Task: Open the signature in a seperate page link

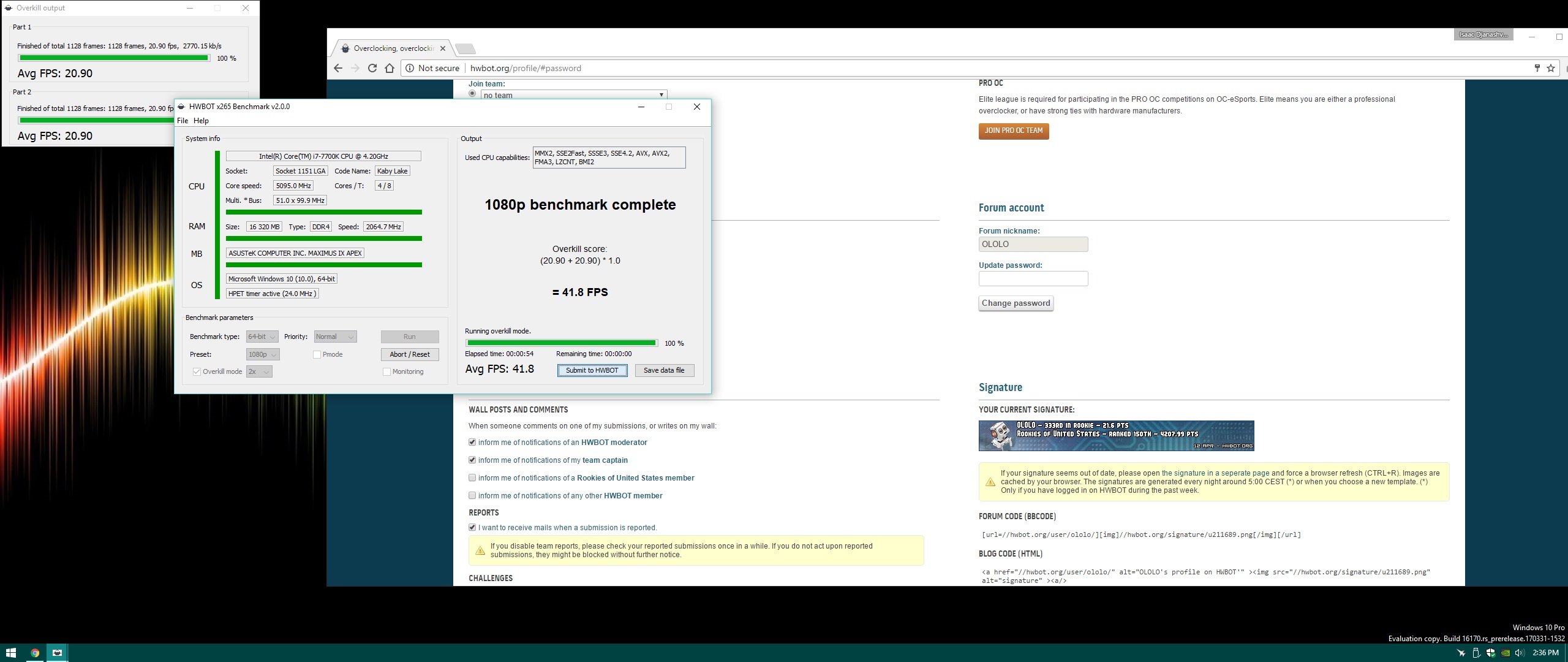Action: coord(1215,473)
